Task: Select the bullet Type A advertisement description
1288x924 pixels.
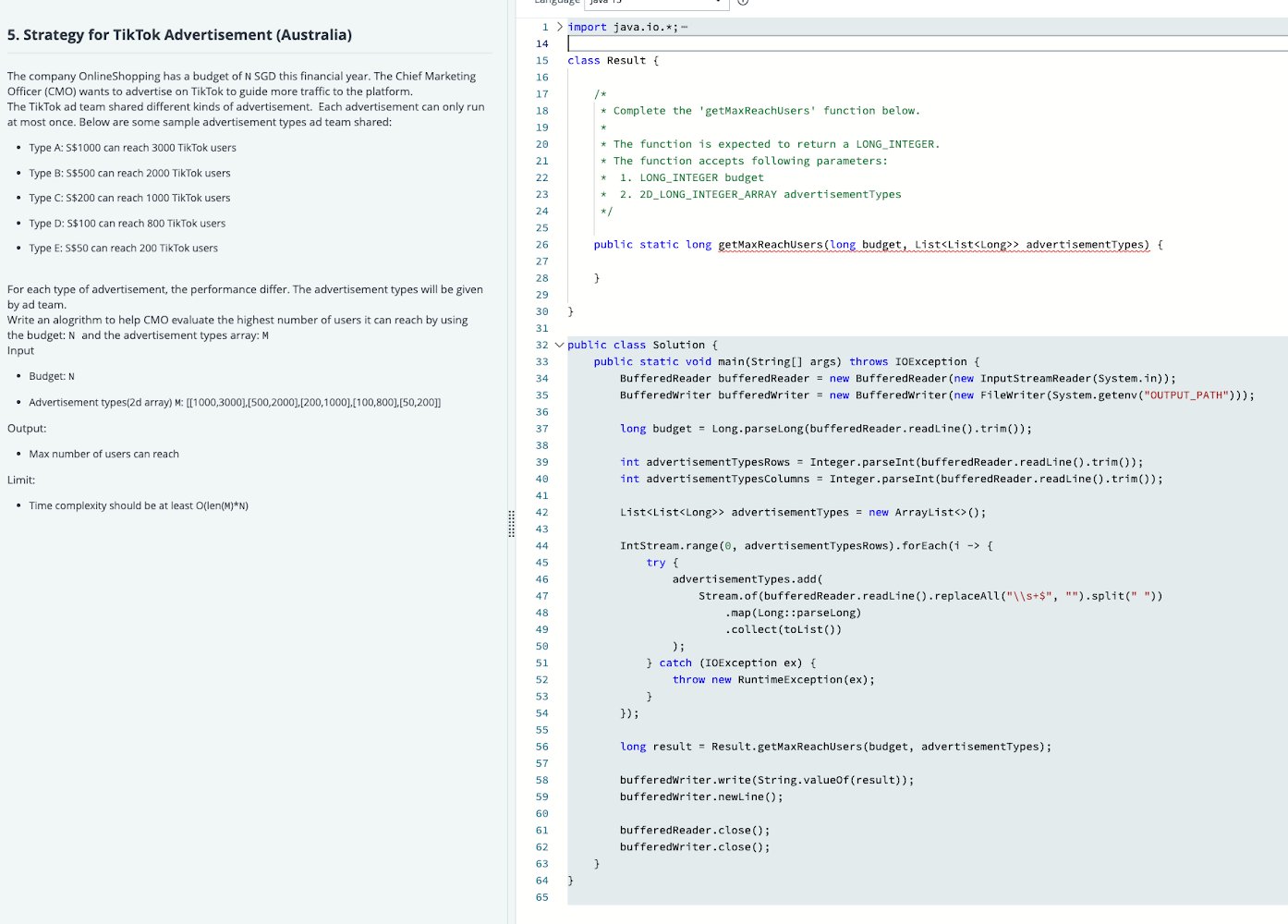Action: coord(132,147)
